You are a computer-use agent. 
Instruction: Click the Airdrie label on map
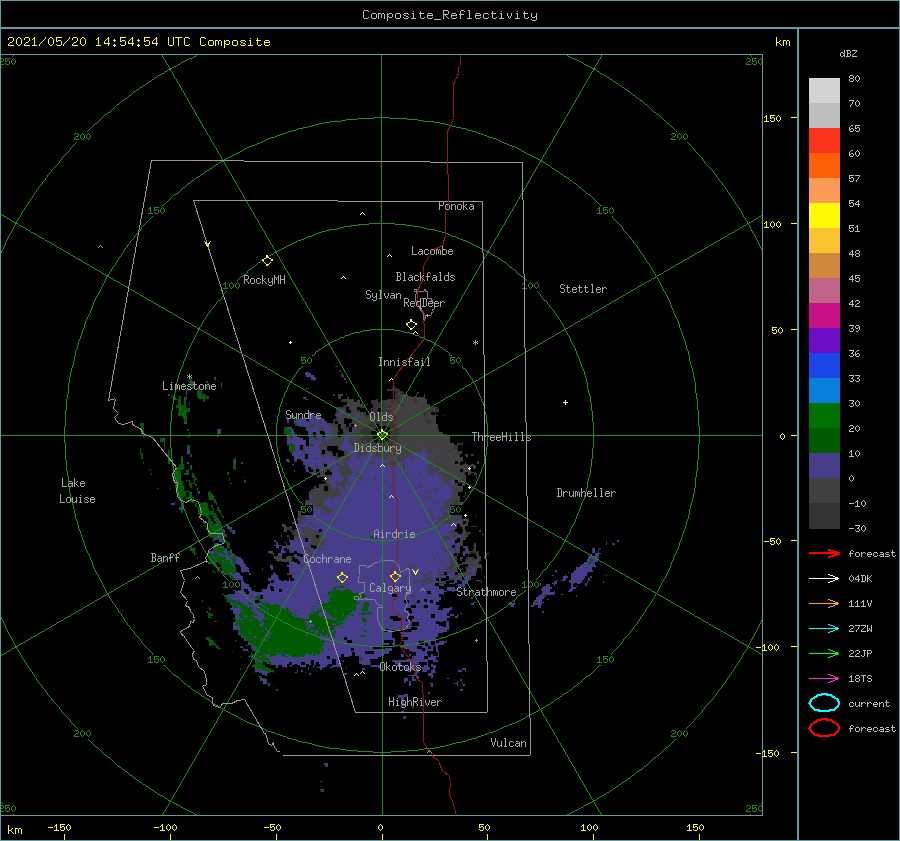point(394,534)
